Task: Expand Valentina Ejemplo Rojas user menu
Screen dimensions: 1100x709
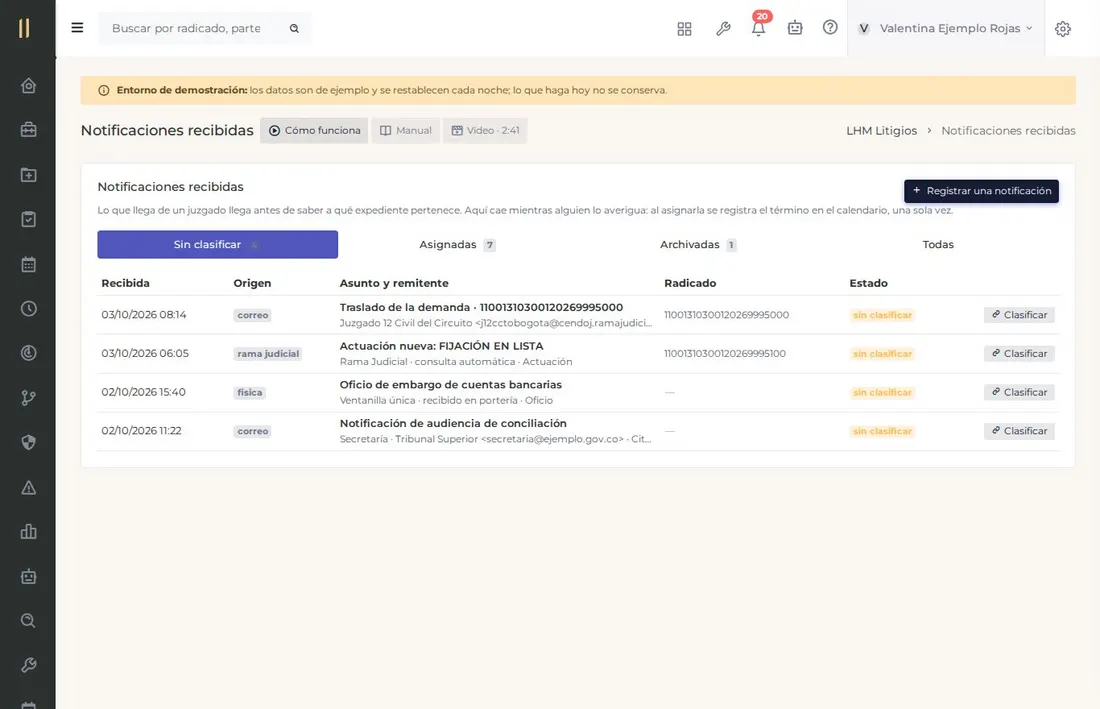Action: 945,28
